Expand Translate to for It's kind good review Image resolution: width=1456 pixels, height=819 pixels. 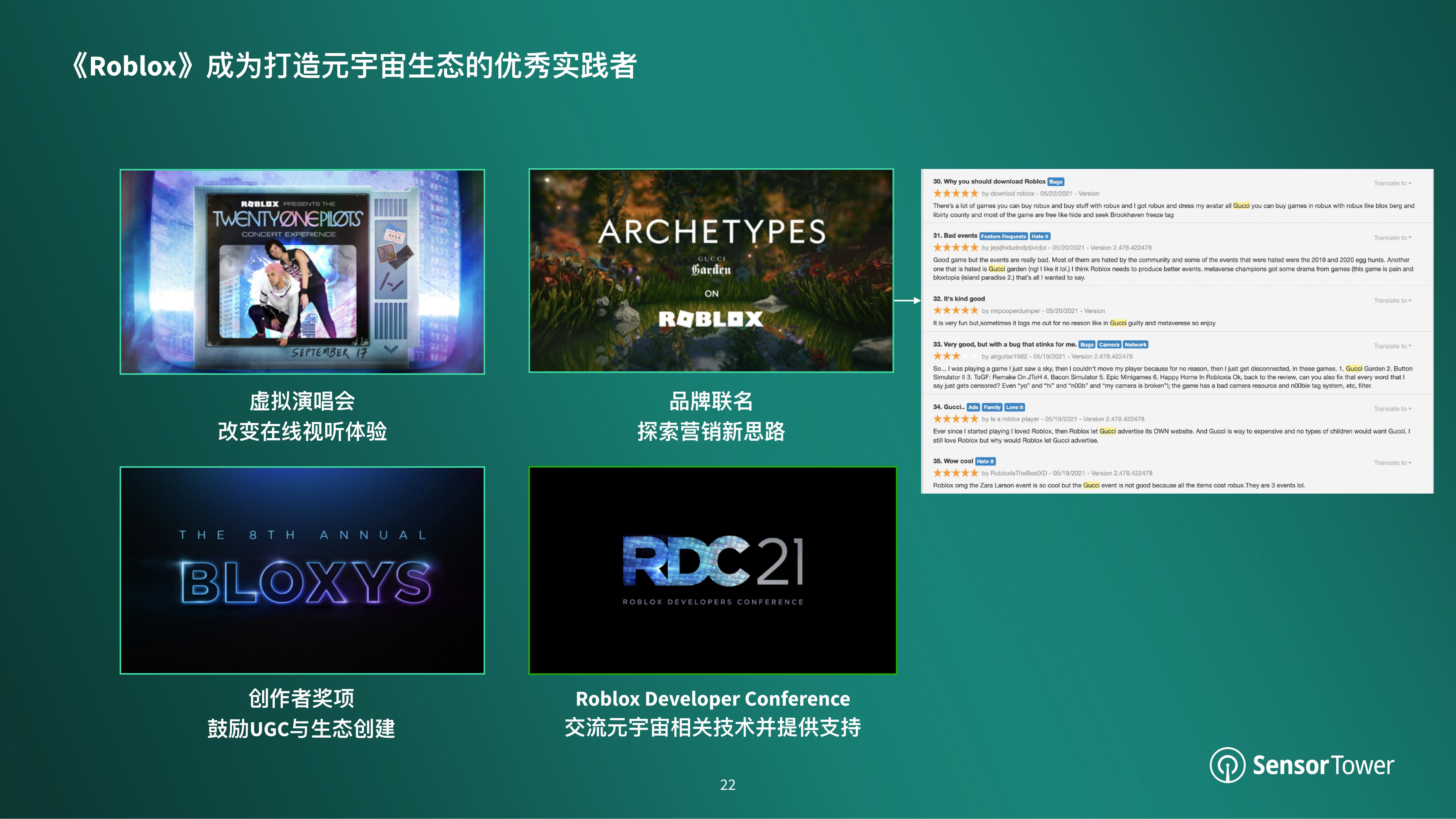1393,301
